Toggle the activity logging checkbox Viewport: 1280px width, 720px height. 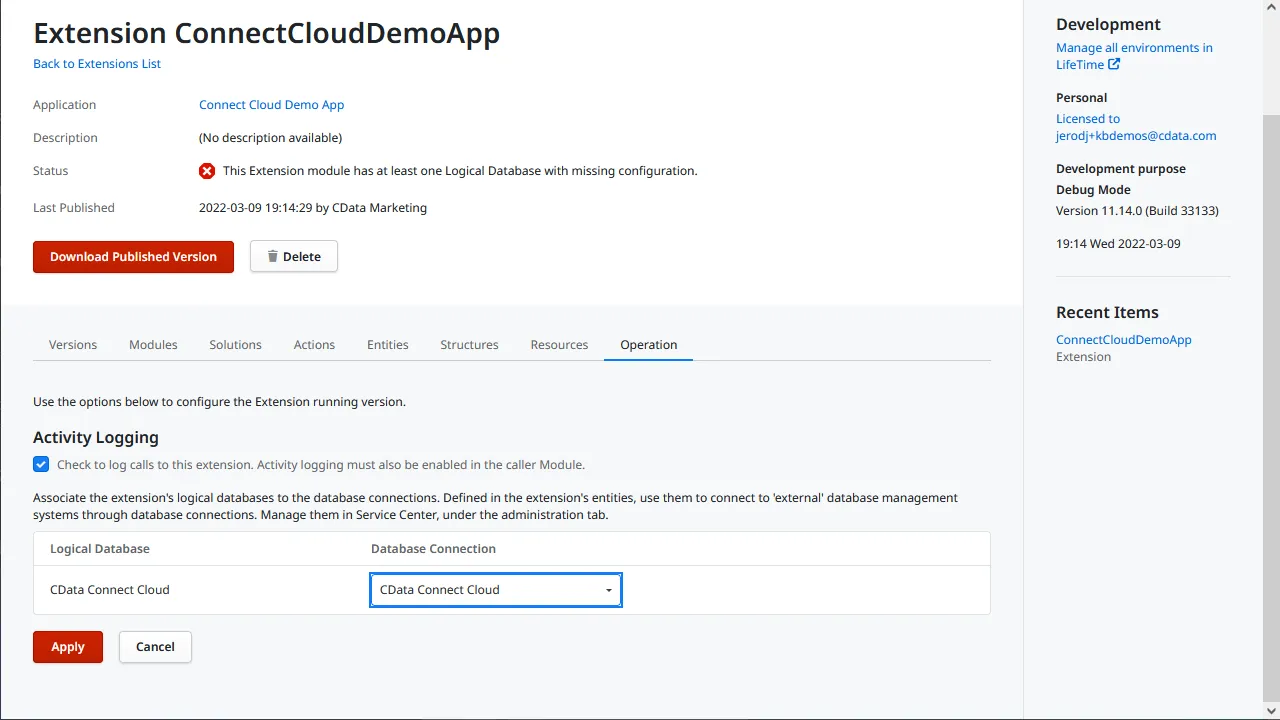tap(41, 464)
